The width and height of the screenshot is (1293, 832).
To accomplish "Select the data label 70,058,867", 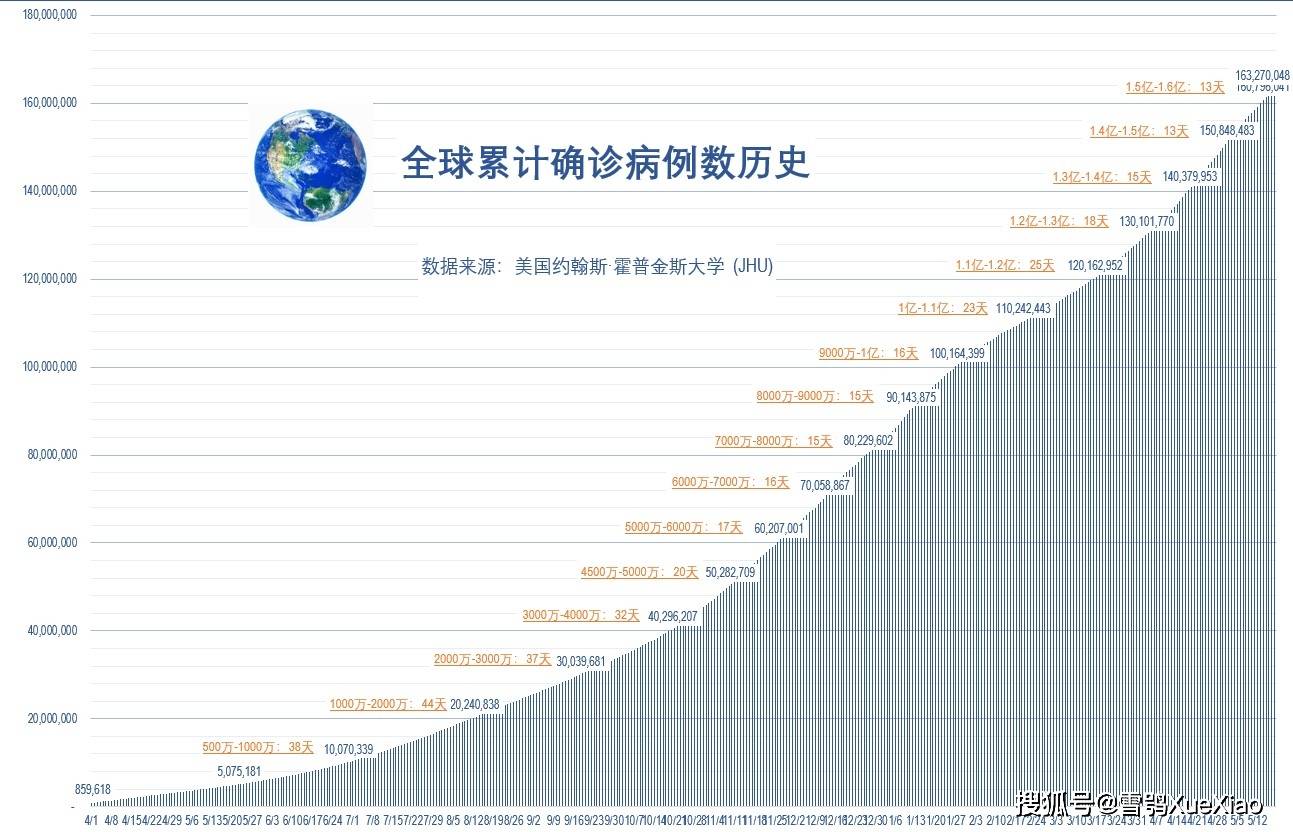I will point(825,485).
